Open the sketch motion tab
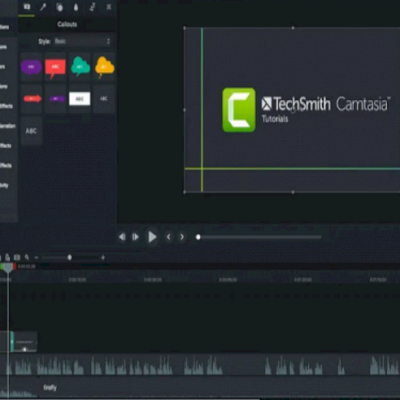The width and height of the screenshot is (400, 400). coord(92,7)
